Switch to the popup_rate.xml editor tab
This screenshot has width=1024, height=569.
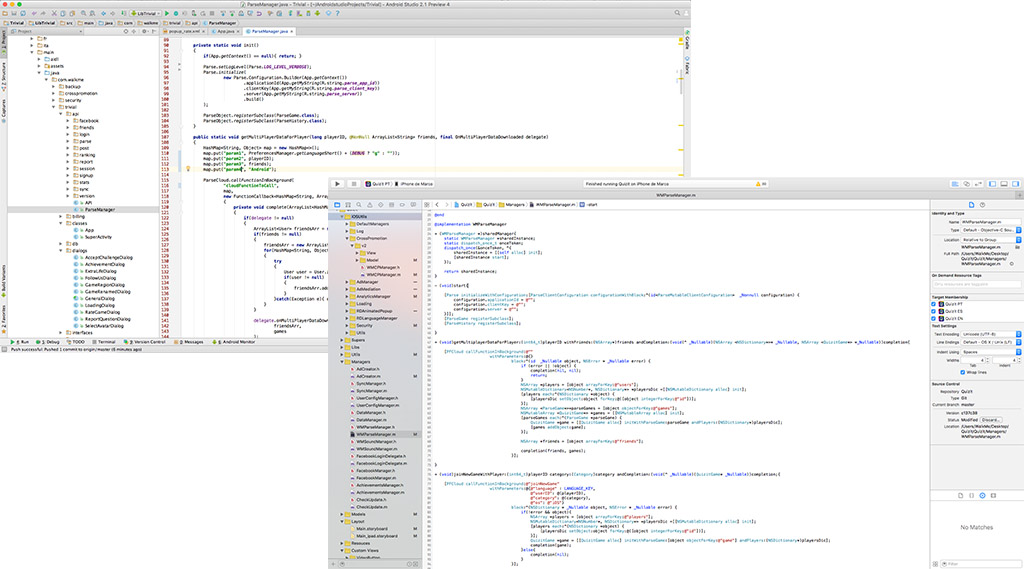coord(184,31)
